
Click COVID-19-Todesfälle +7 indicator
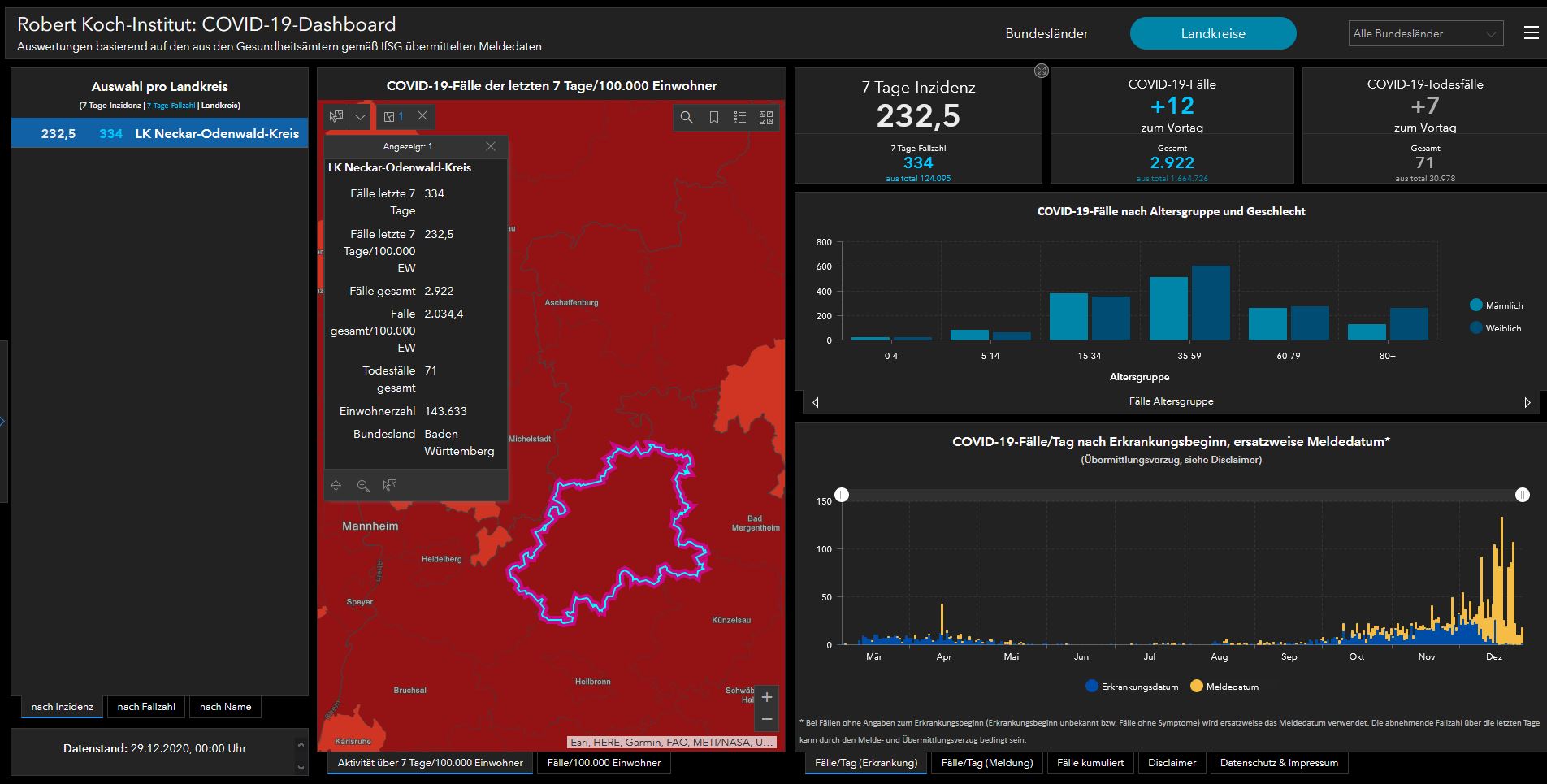coord(1425,106)
